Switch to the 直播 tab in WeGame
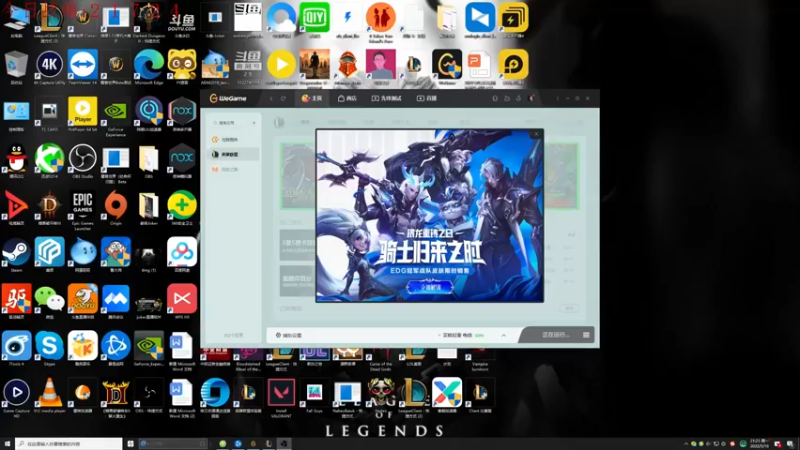Image resolution: width=800 pixels, height=450 pixels. [x=427, y=98]
